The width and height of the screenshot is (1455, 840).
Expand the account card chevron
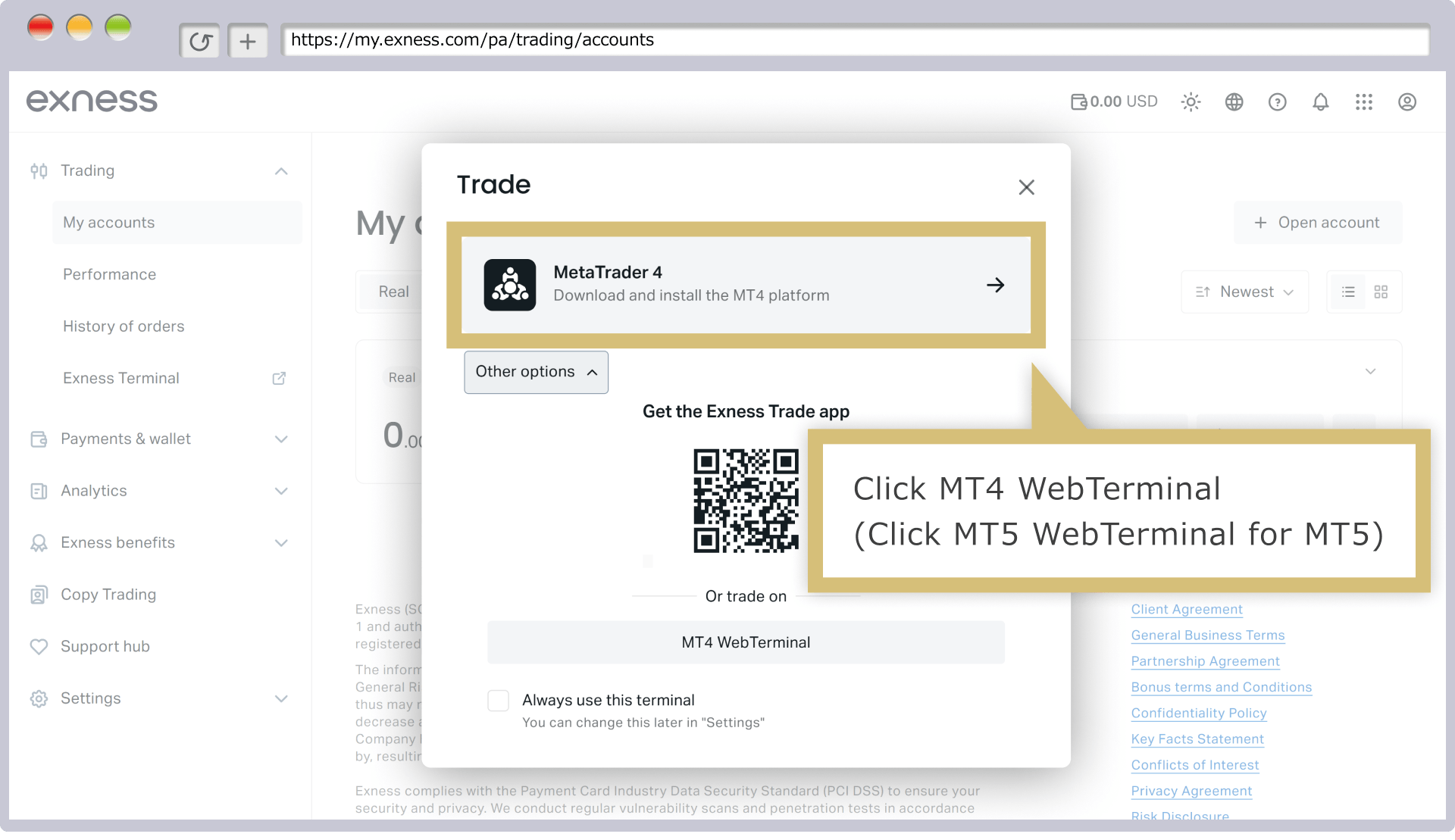(x=1370, y=371)
